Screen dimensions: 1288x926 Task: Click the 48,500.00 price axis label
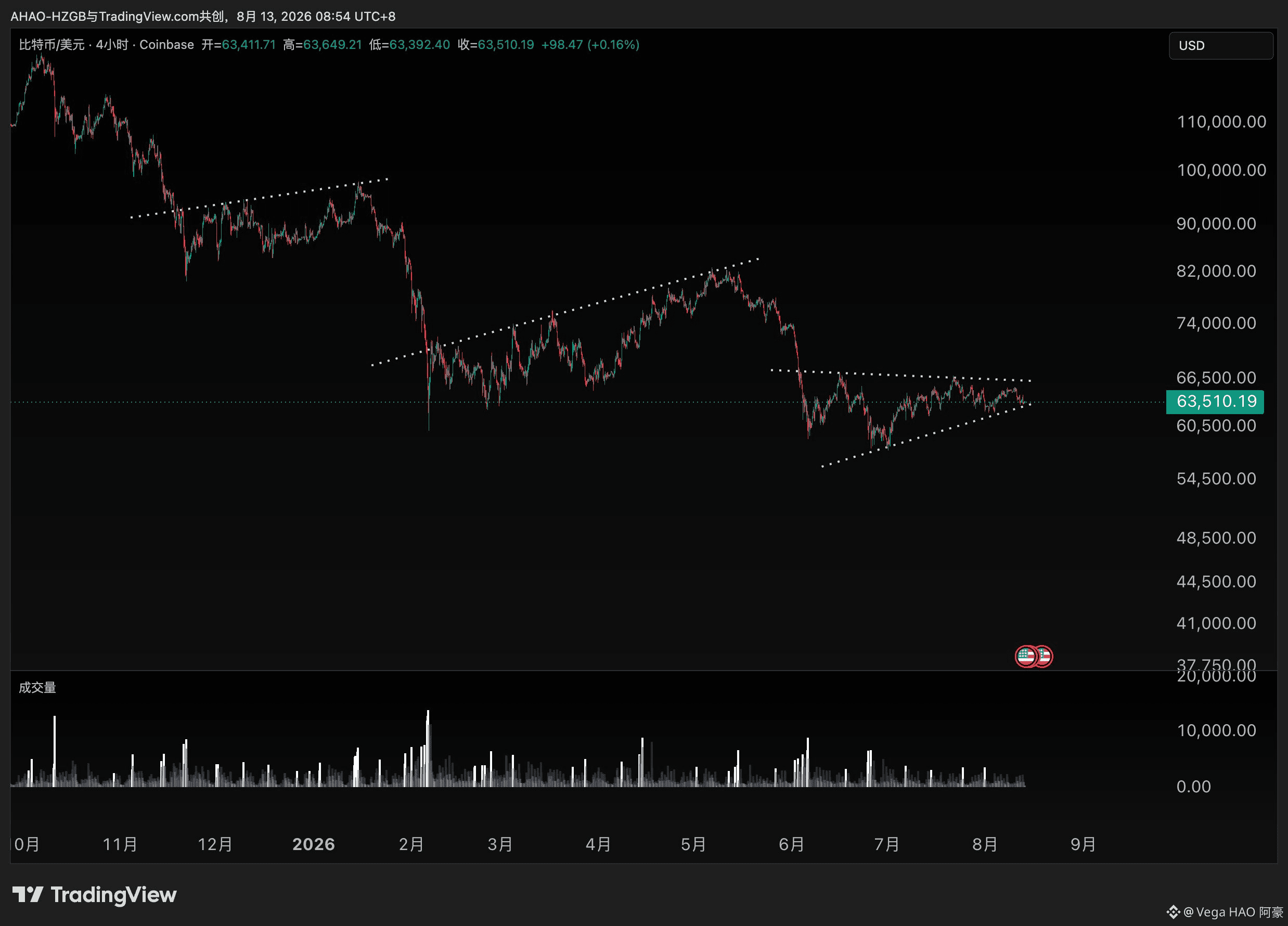1216,537
